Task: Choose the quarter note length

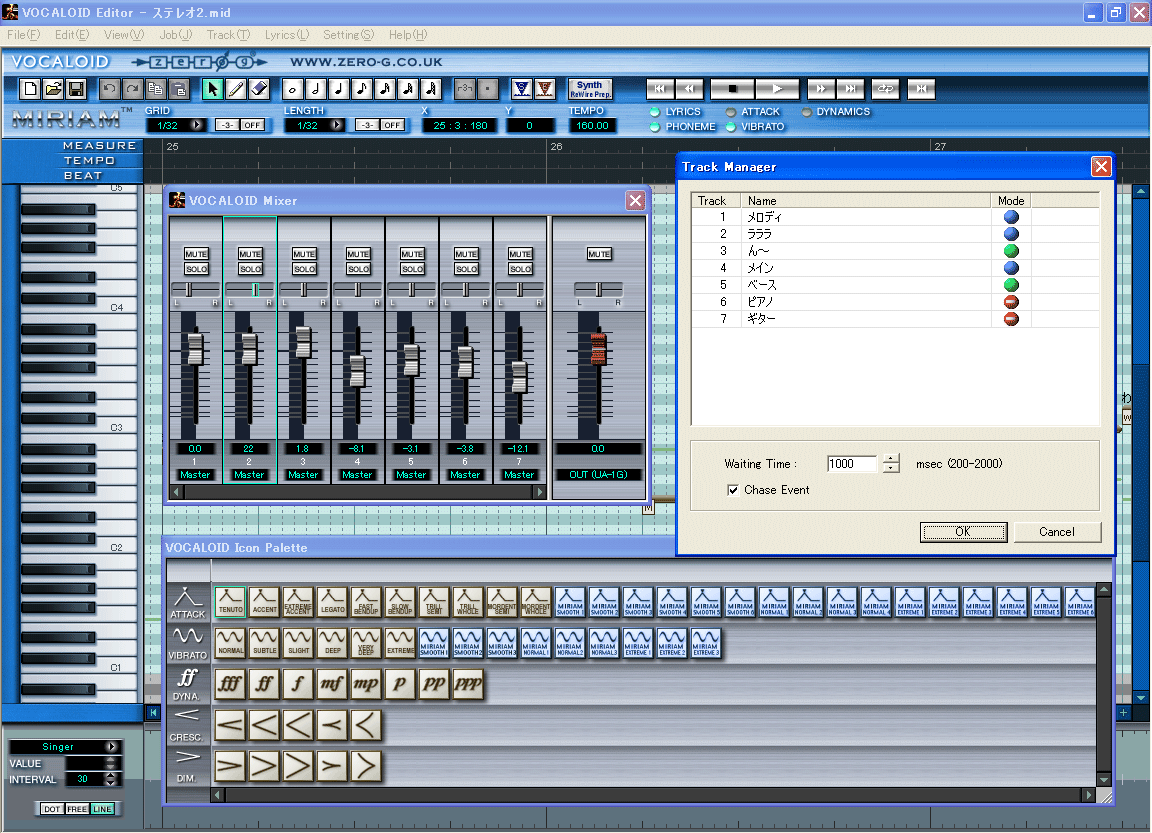Action: tap(338, 90)
